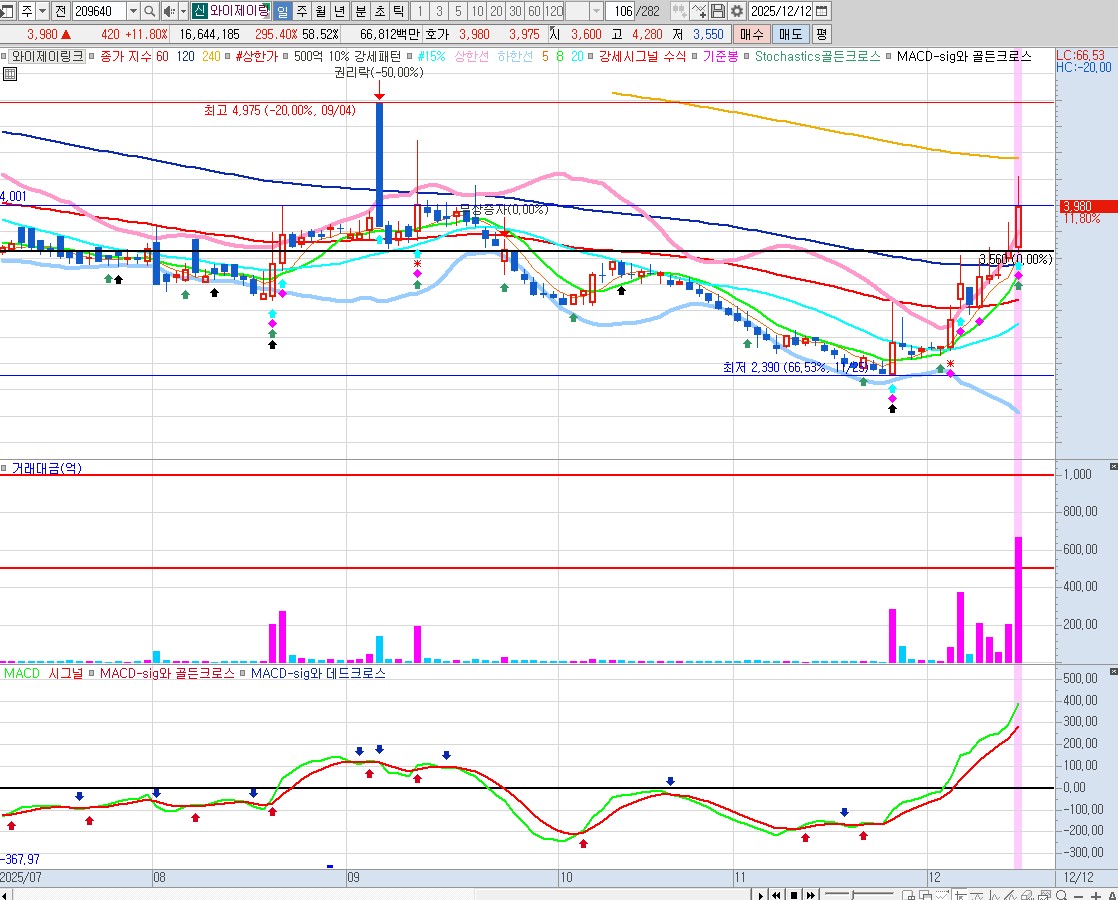Image resolution: width=1118 pixels, height=900 pixels.
Task: Click the 기준봉 legend label
Action: click(720, 56)
